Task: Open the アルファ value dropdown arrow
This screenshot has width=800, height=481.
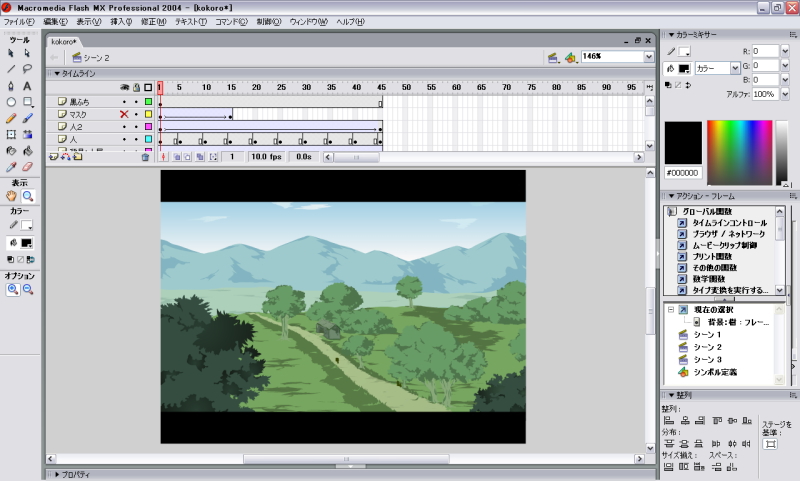Action: coord(785,94)
